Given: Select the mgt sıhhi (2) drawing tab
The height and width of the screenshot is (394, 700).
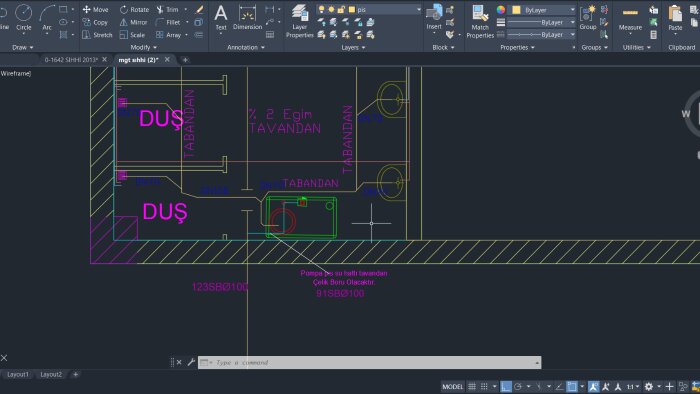Looking at the screenshot, I should tap(138, 59).
